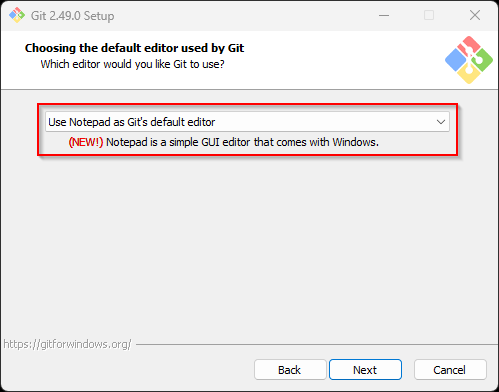Click the heading 'Choosing the default editor used by Git'
The height and width of the screenshot is (392, 499).
134,48
